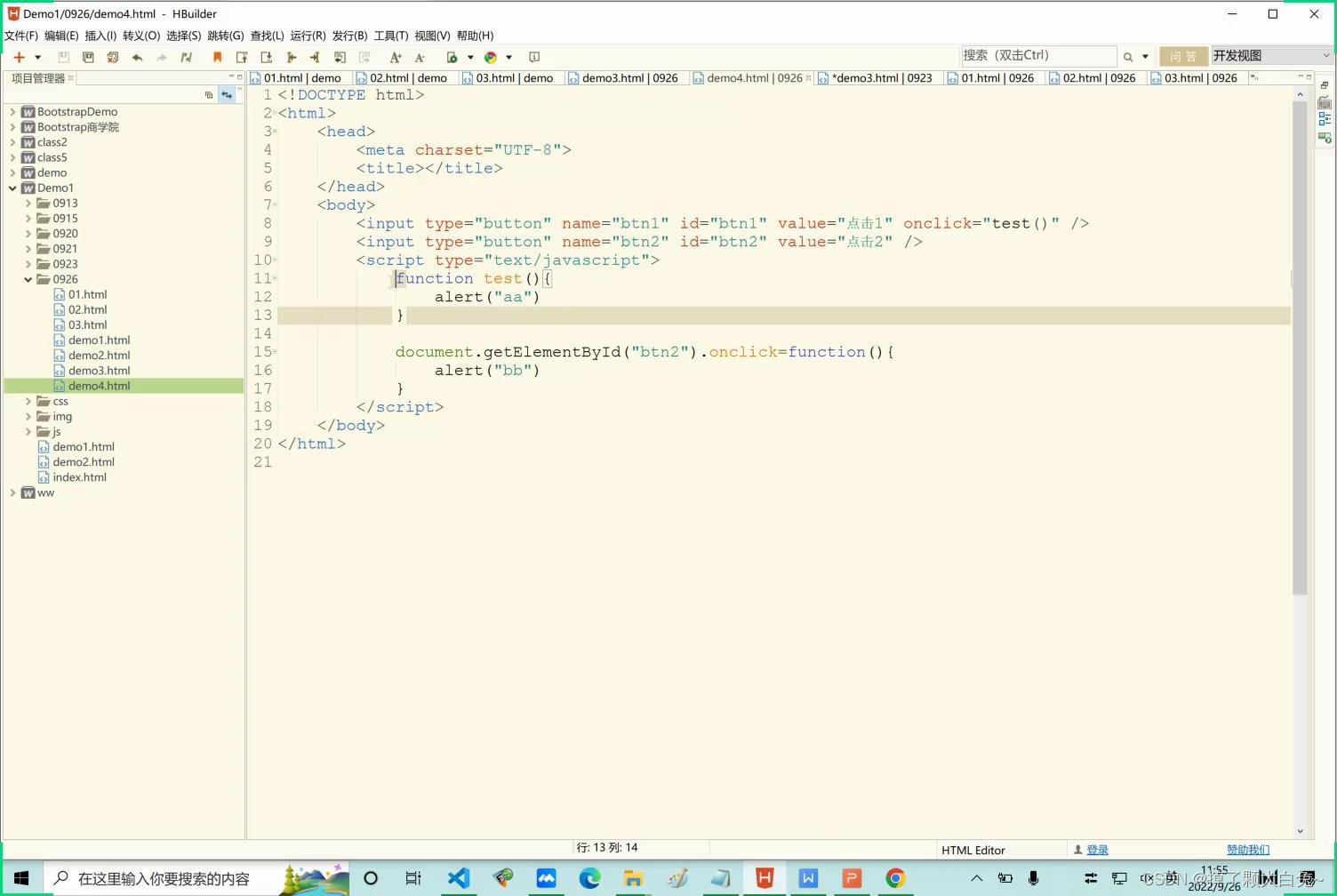This screenshot has height=896, width=1337.
Task: Select index.html in the project tree
Action: pyautogui.click(x=79, y=477)
